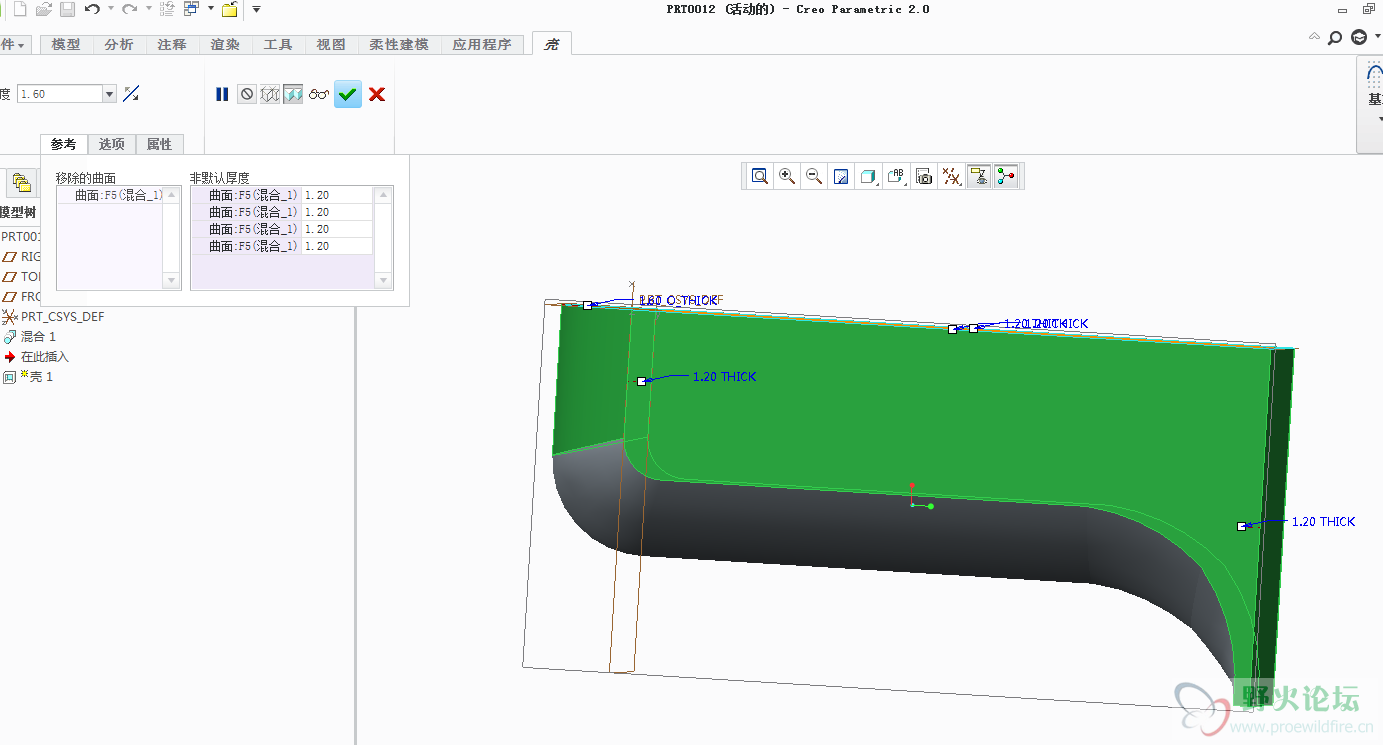Screen dimensions: 1383x745
Task: Switch to the 渲染 ribbon tab
Action: tap(225, 45)
